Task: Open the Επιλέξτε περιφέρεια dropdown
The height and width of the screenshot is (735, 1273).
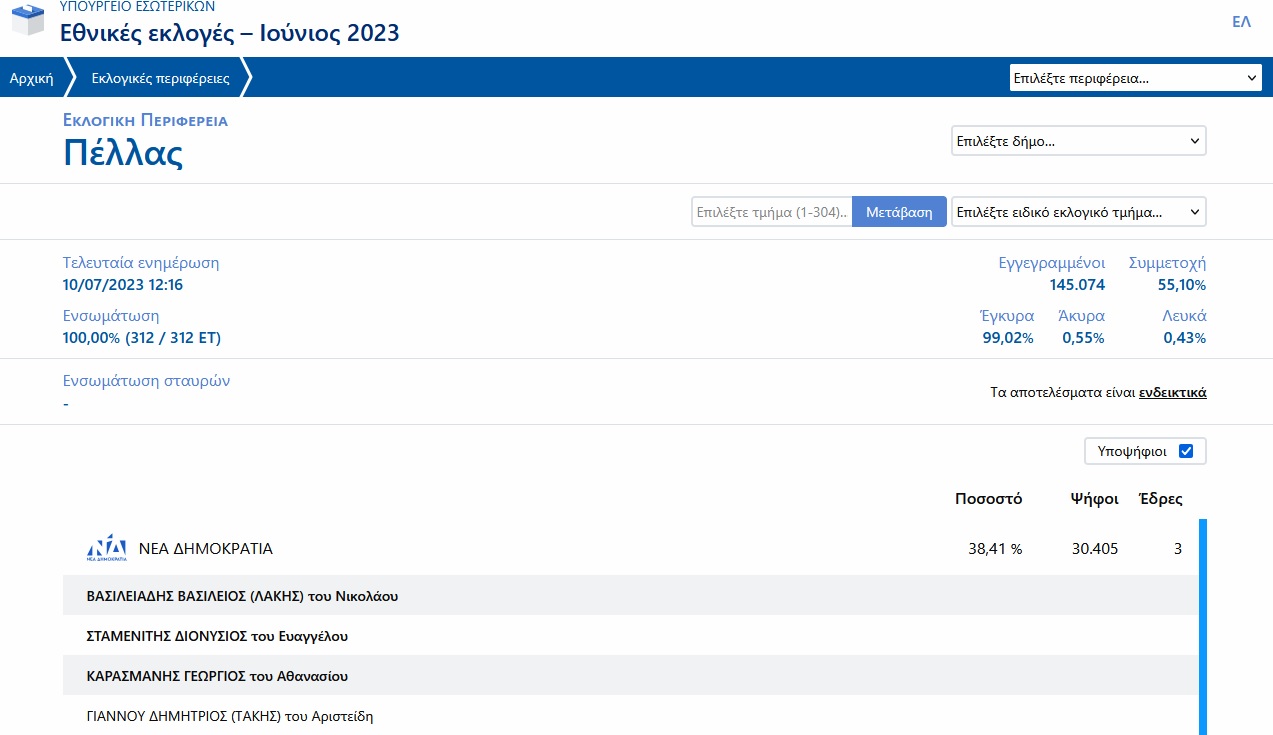Action: pyautogui.click(x=1135, y=78)
